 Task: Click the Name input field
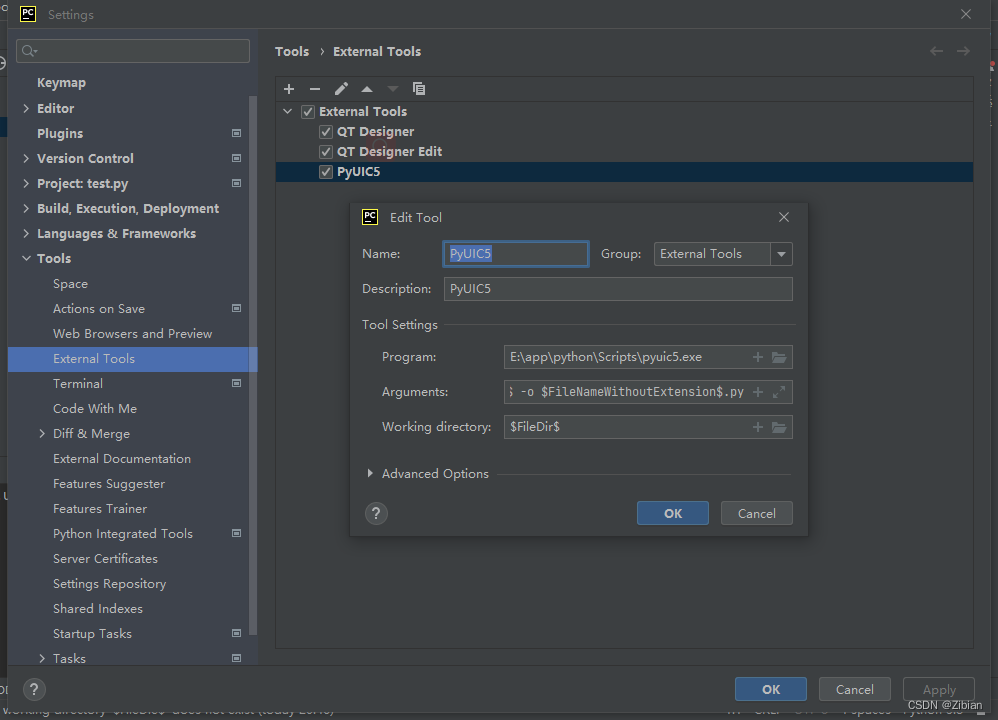pyautogui.click(x=515, y=254)
